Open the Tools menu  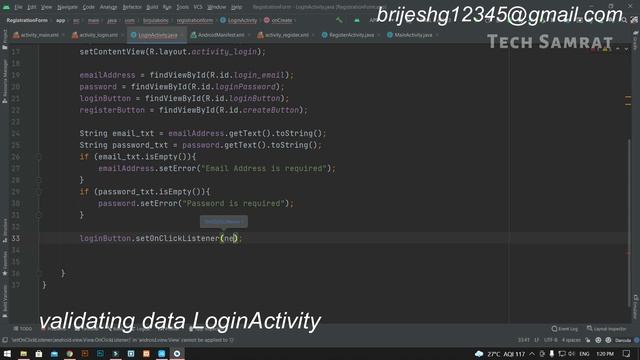click(x=182, y=7)
